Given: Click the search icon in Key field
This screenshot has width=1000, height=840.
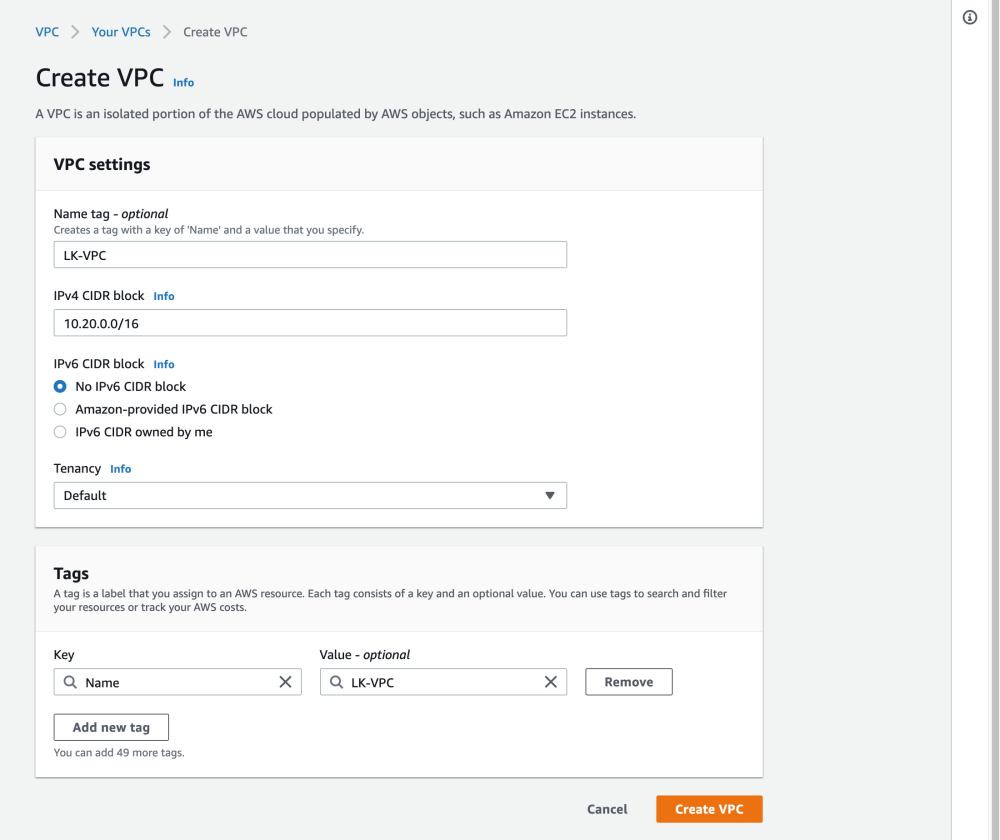Looking at the screenshot, I should (70, 682).
